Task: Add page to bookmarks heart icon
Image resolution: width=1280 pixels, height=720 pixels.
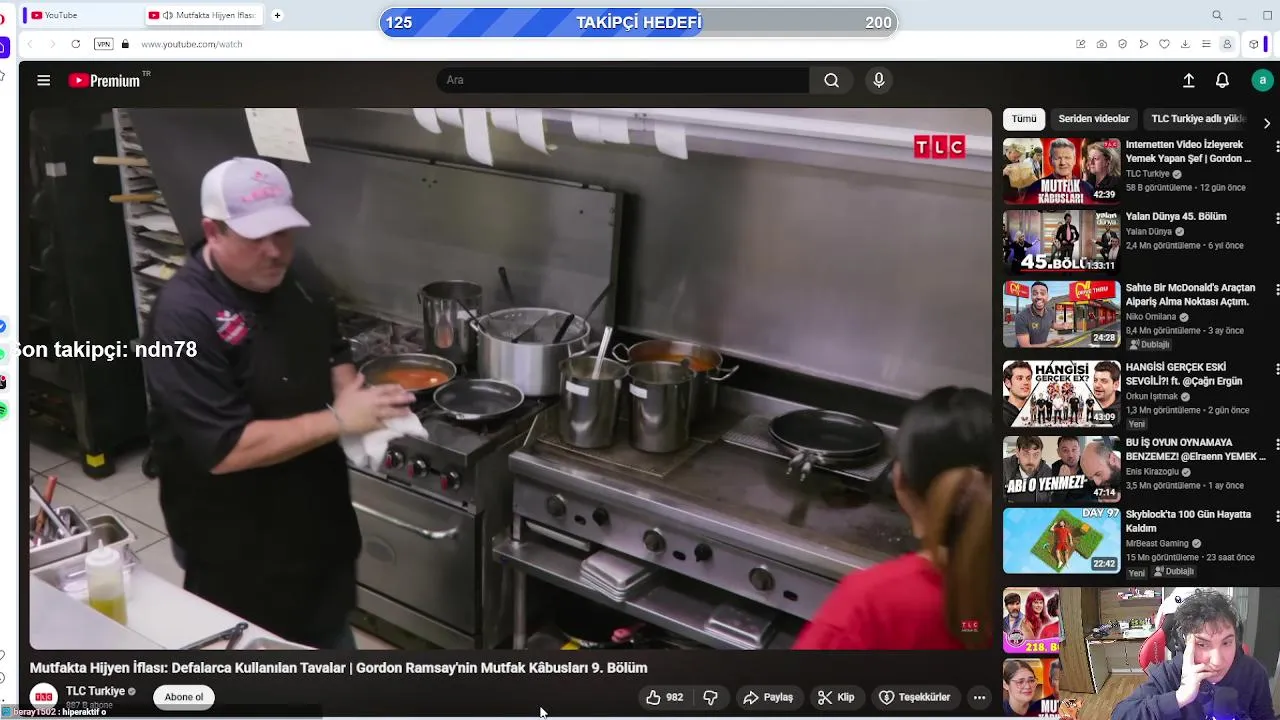Action: point(1164,44)
